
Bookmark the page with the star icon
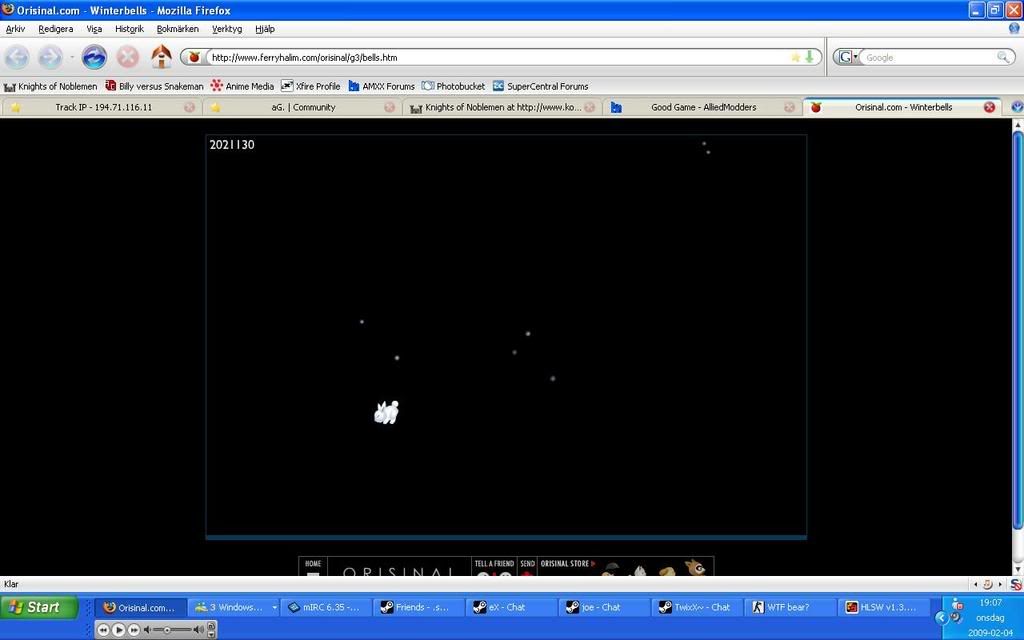click(x=796, y=57)
